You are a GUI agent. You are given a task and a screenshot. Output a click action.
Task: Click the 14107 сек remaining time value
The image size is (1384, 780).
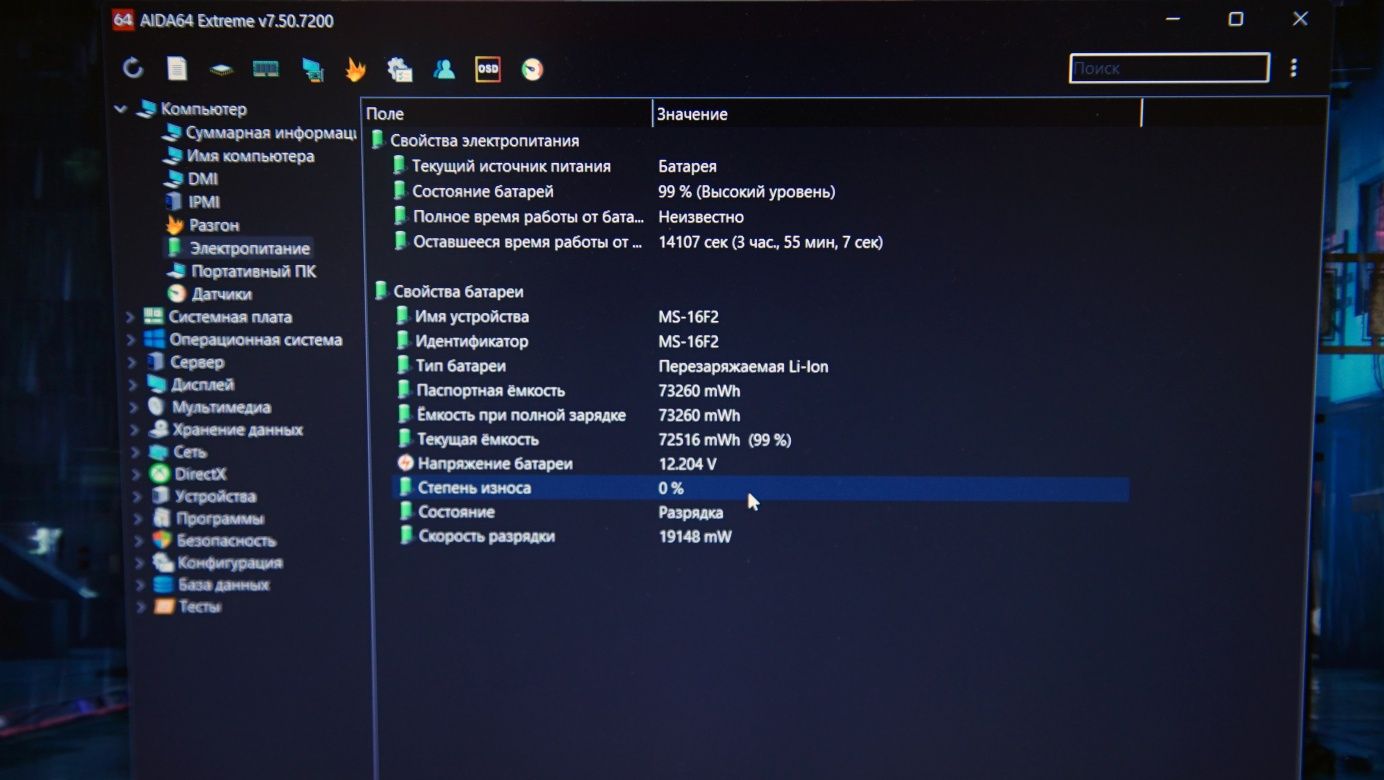coord(770,242)
